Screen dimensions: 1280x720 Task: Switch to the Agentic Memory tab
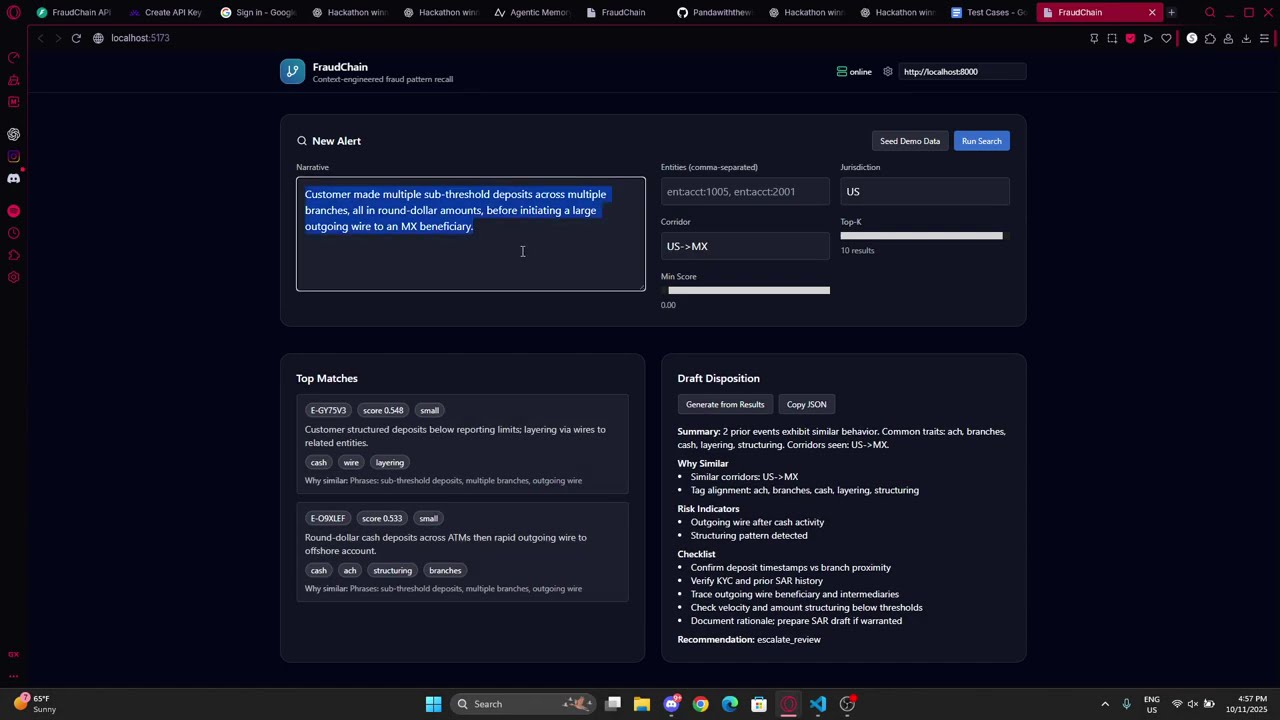pyautogui.click(x=531, y=13)
